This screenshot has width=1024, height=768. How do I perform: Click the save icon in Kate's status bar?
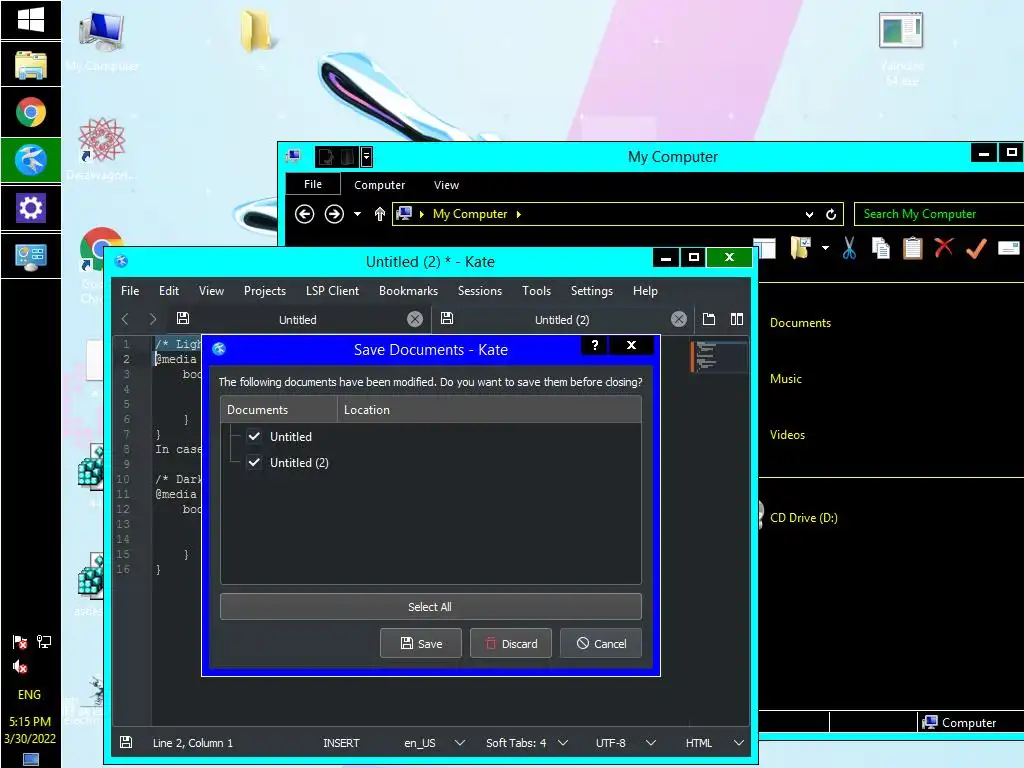126,743
